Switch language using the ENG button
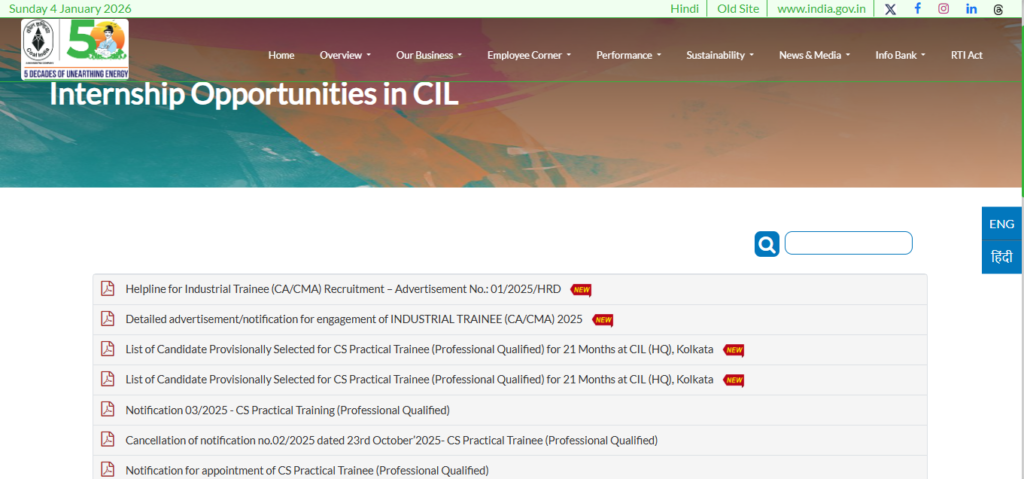The image size is (1024, 479). click(x=1001, y=224)
